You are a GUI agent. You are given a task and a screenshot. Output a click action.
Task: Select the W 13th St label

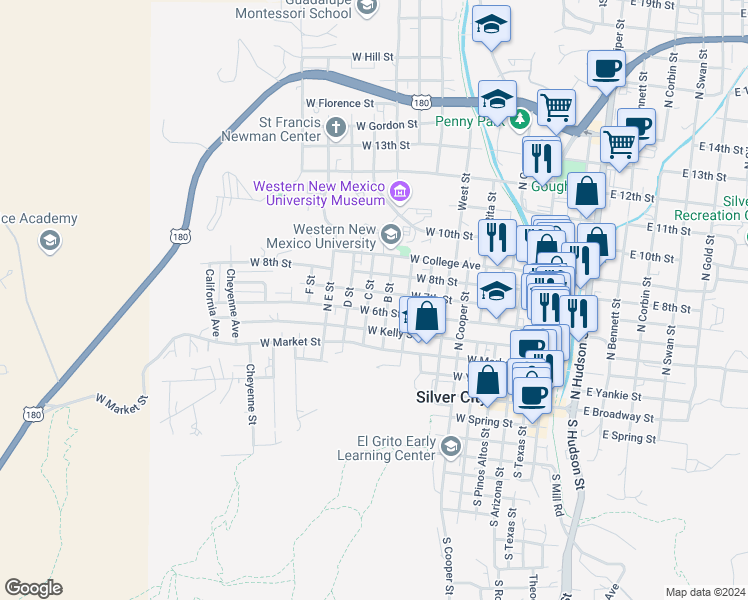(385, 145)
